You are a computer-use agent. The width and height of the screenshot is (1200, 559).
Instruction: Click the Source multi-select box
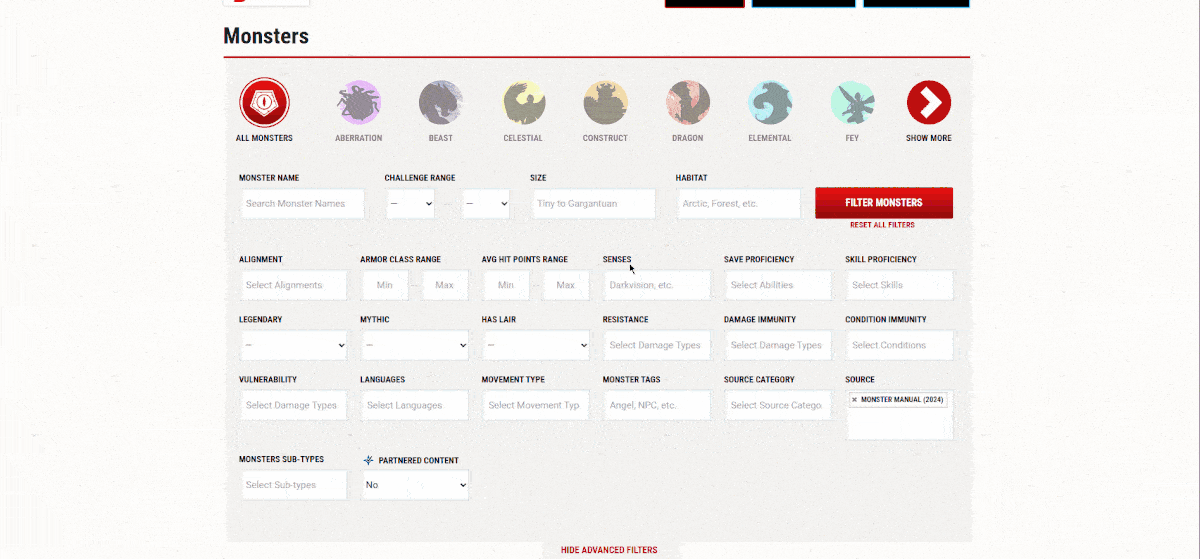tap(899, 415)
